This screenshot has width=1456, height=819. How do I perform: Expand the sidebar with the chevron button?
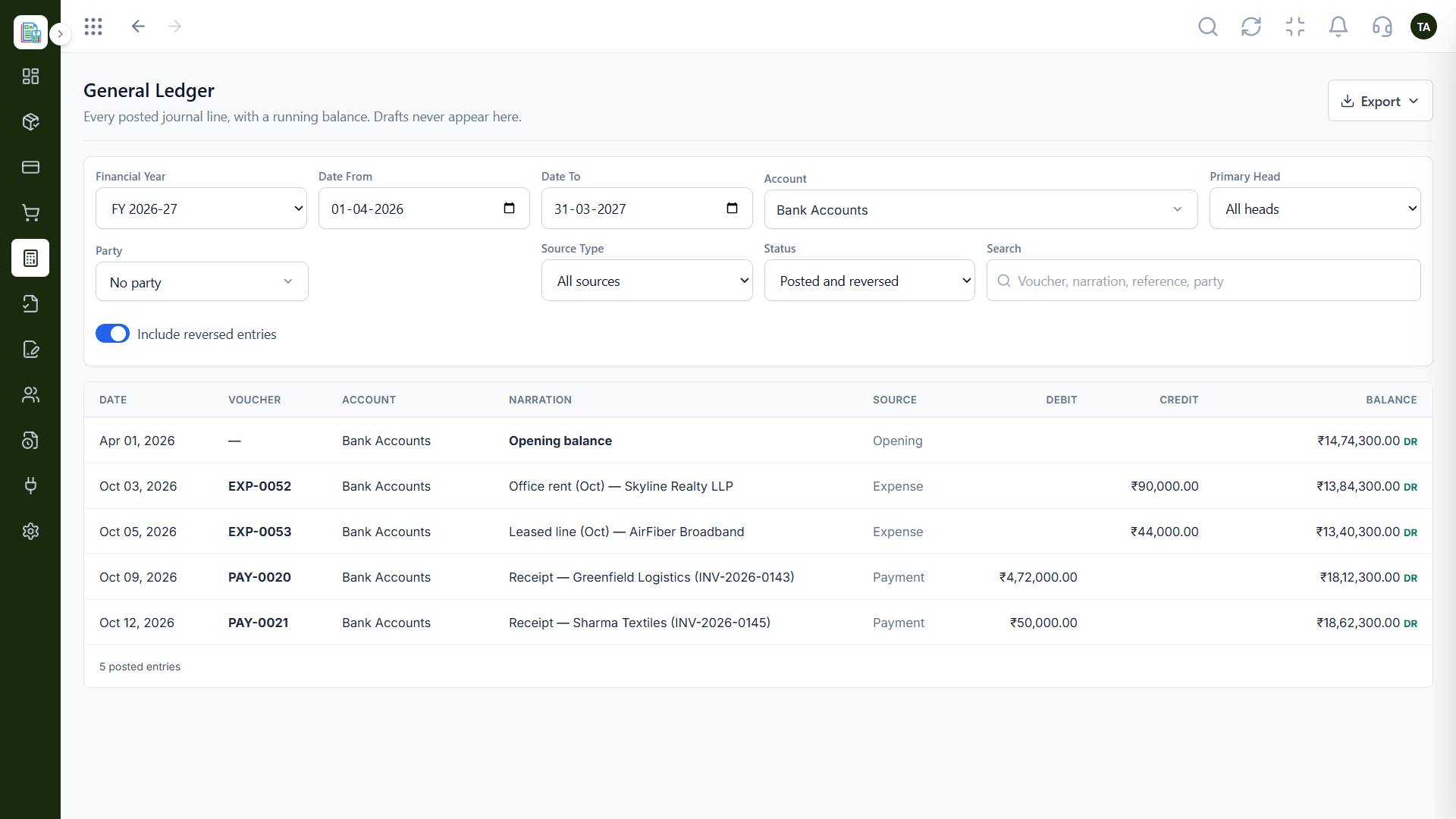click(x=61, y=34)
